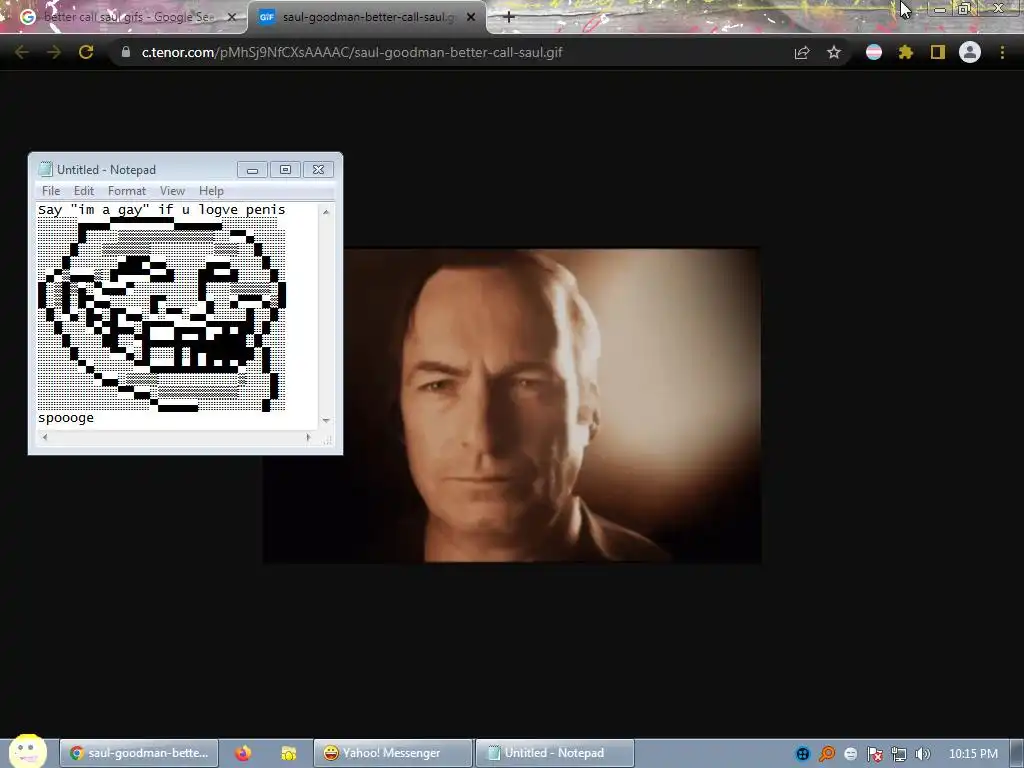
Task: Click the show desktop strip
Action: click(x=1017, y=754)
